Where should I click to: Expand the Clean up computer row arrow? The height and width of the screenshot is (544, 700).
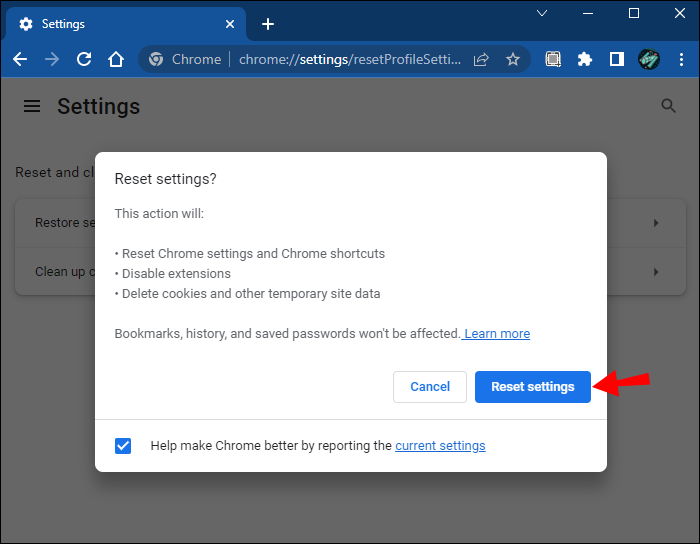pos(656,272)
